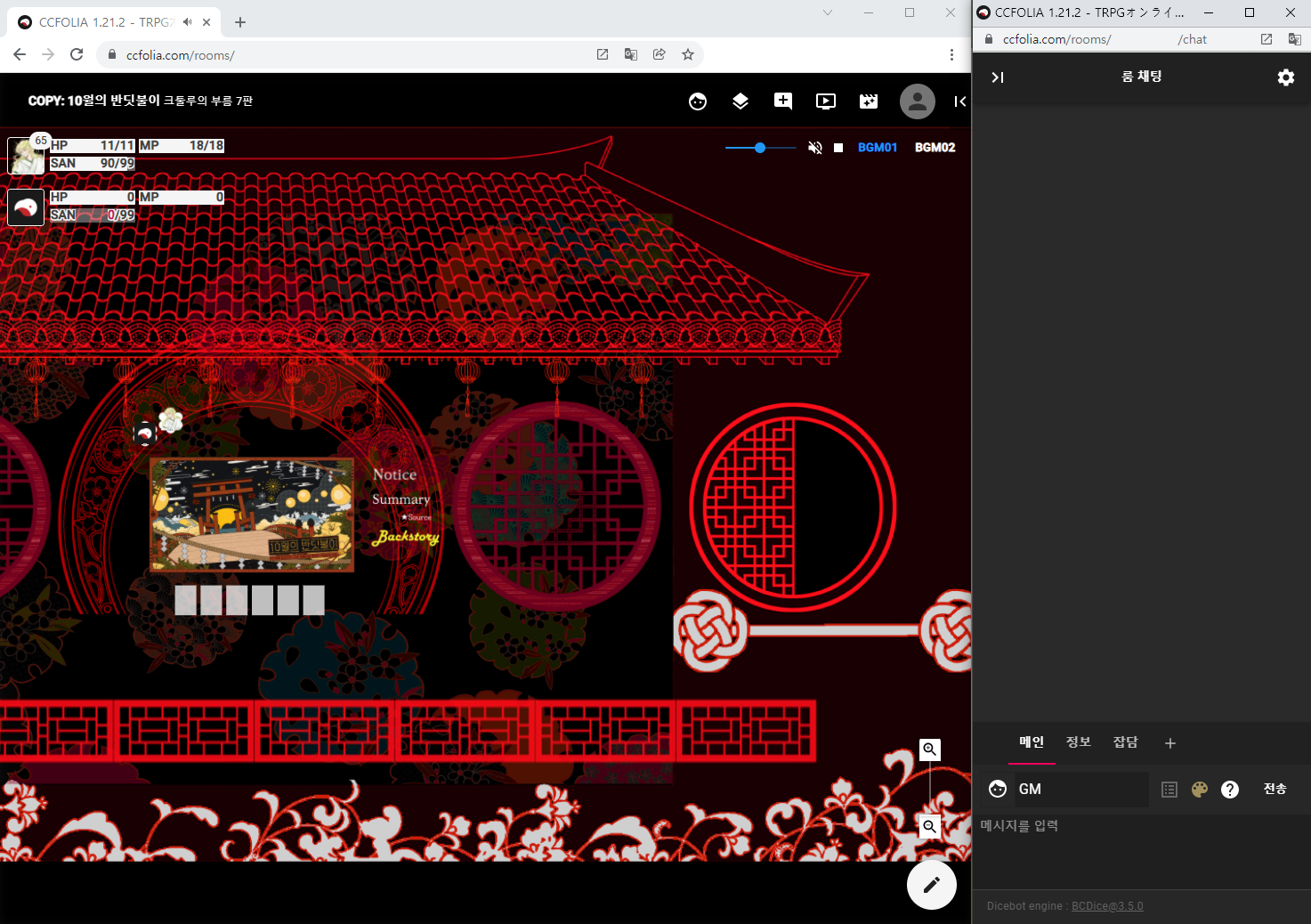The height and width of the screenshot is (924, 1311).
Task: Open the color palette icon
Action: click(1200, 790)
